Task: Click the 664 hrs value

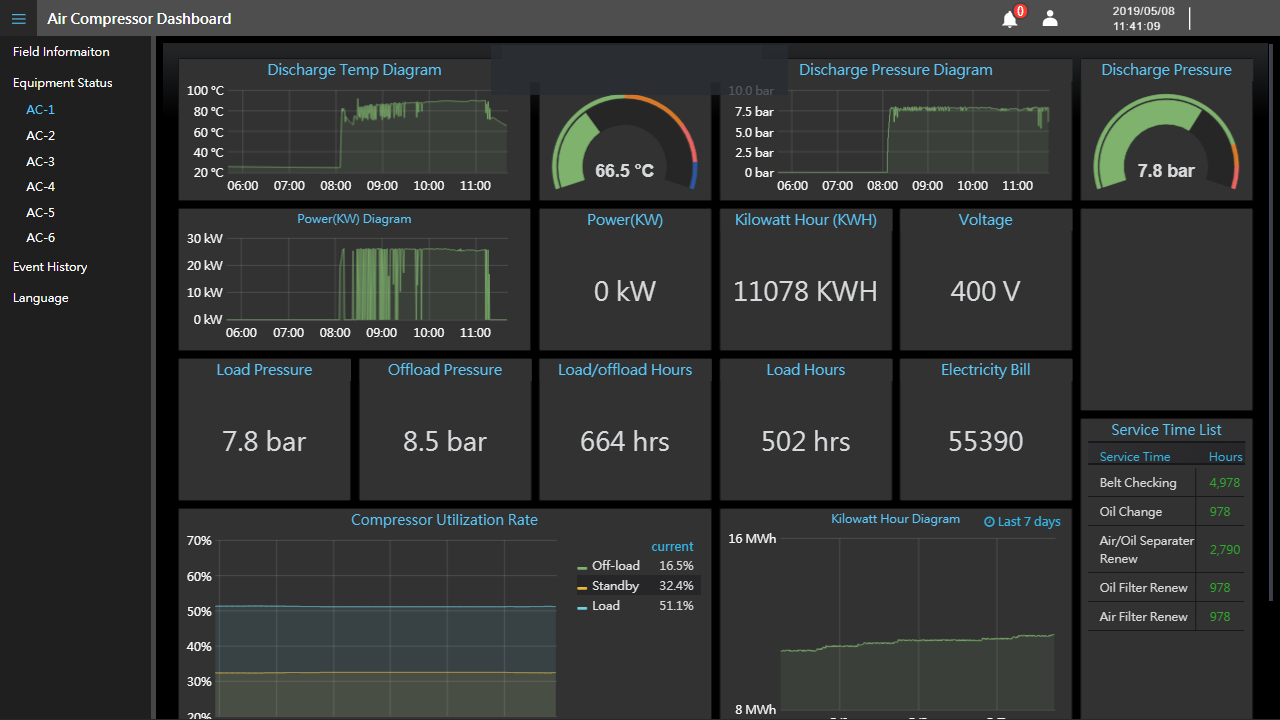Action: pos(625,441)
